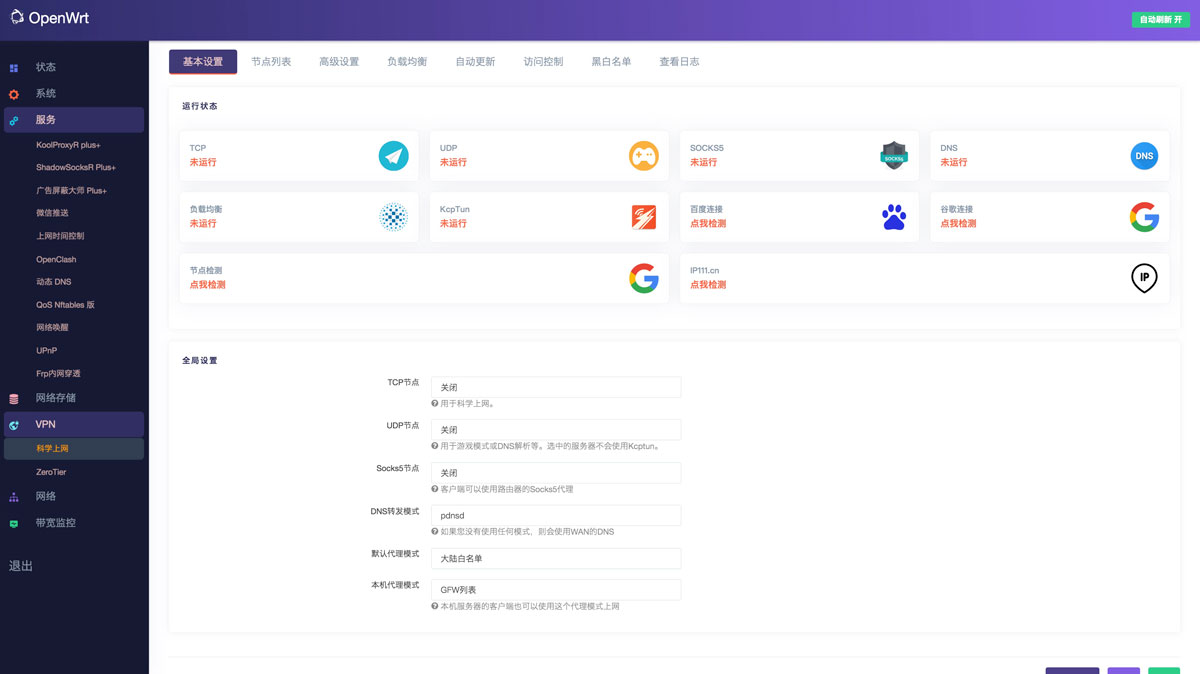Open the DNS转发模式 pdnsd dropdown
The width and height of the screenshot is (1200, 674).
click(x=555, y=516)
